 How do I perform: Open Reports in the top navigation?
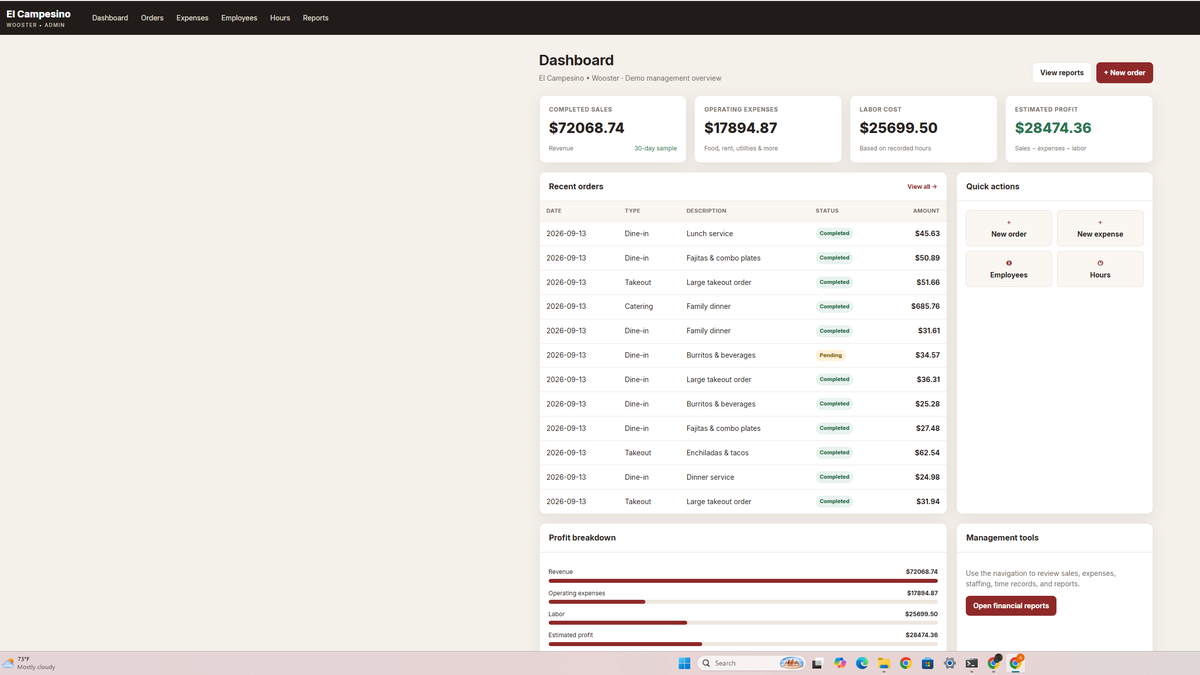315,18
